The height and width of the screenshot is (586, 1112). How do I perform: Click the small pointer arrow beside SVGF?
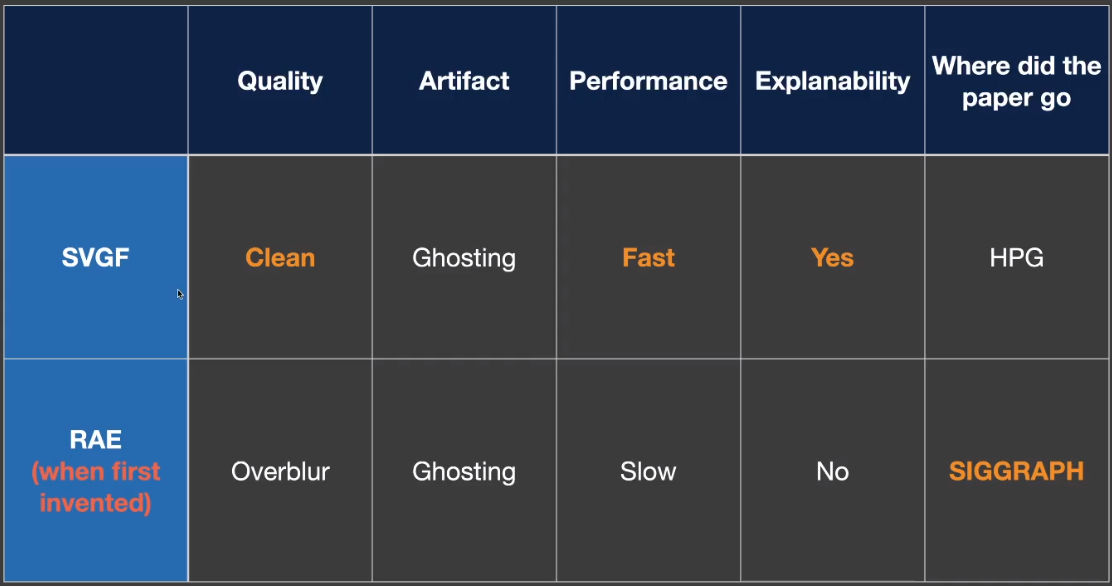(180, 294)
